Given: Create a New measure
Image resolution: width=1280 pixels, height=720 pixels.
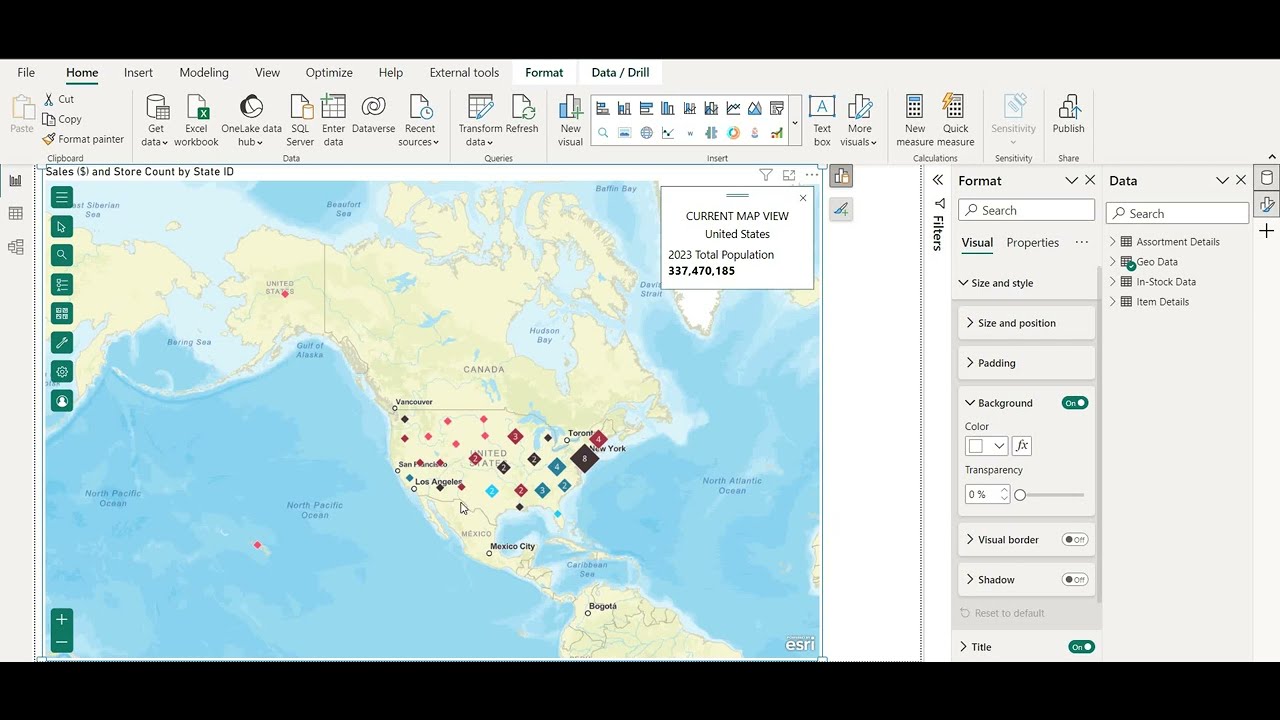Looking at the screenshot, I should tap(914, 120).
